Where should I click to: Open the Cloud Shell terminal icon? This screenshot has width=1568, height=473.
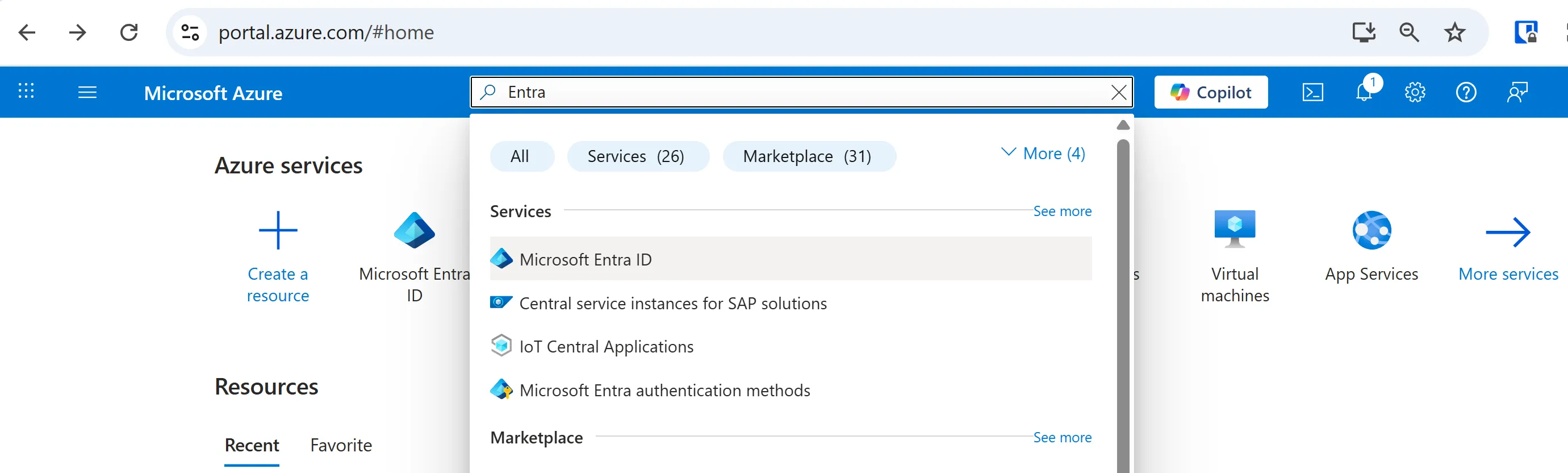point(1312,93)
